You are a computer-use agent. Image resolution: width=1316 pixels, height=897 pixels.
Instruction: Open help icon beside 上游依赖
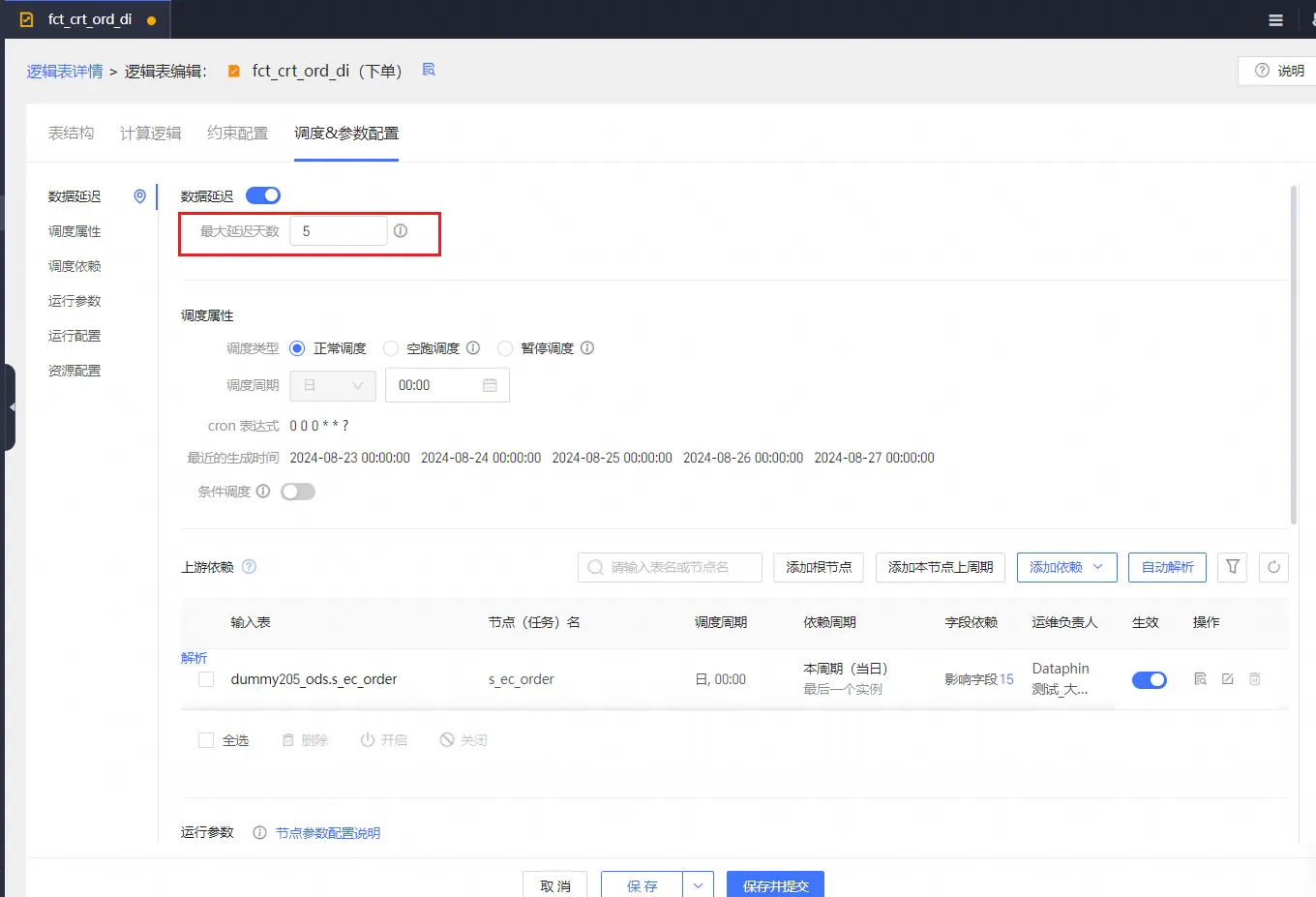(x=249, y=567)
